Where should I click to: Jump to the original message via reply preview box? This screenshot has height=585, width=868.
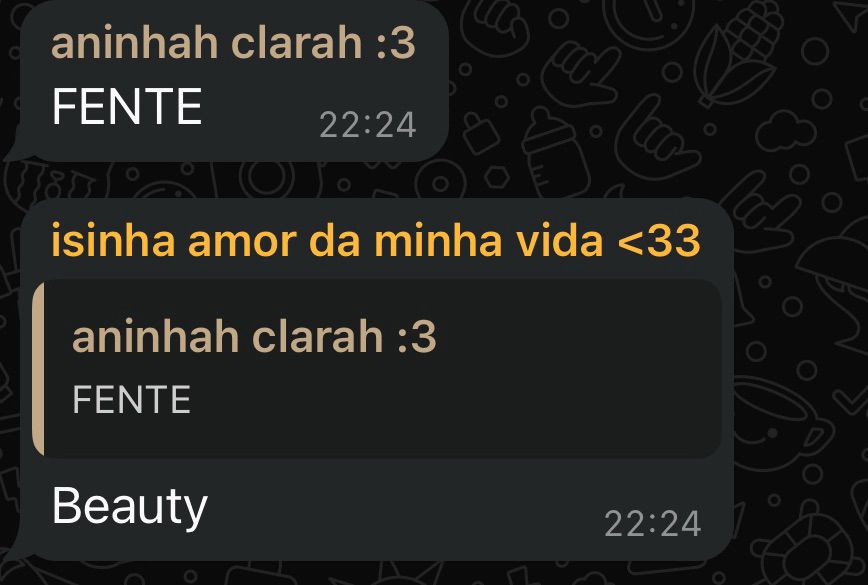(x=377, y=369)
